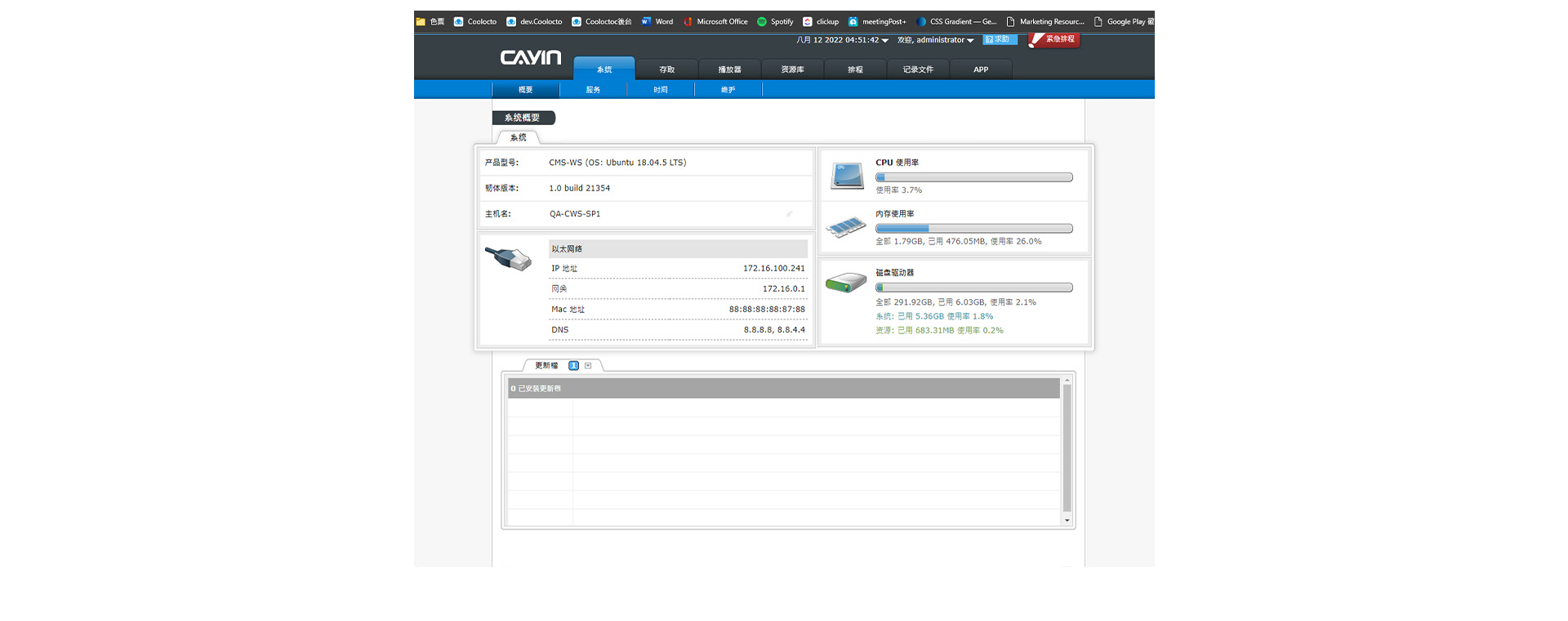Open the 存取 main tab

click(x=667, y=69)
